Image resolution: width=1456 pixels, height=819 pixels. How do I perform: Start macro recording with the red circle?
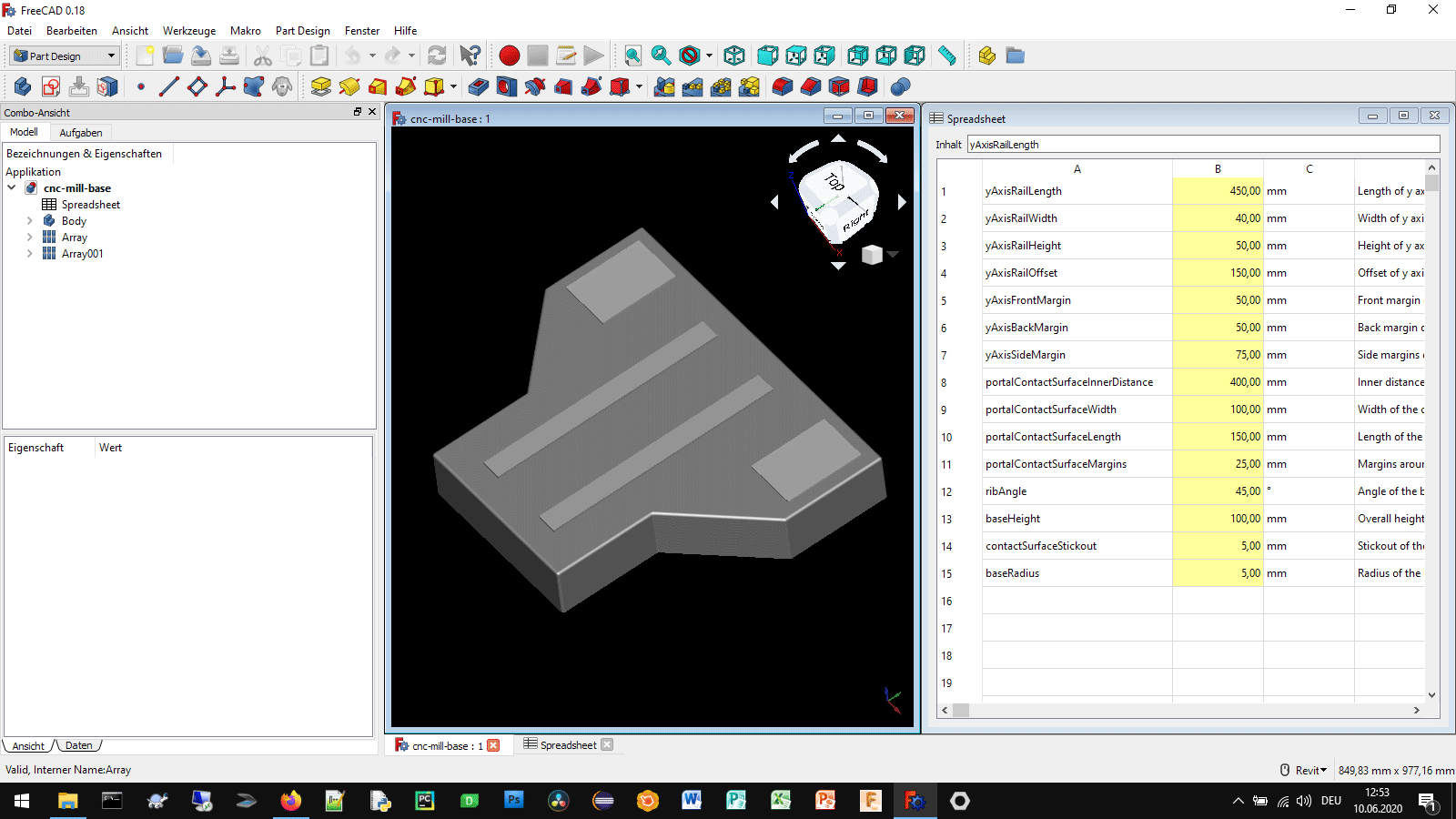tap(510, 56)
